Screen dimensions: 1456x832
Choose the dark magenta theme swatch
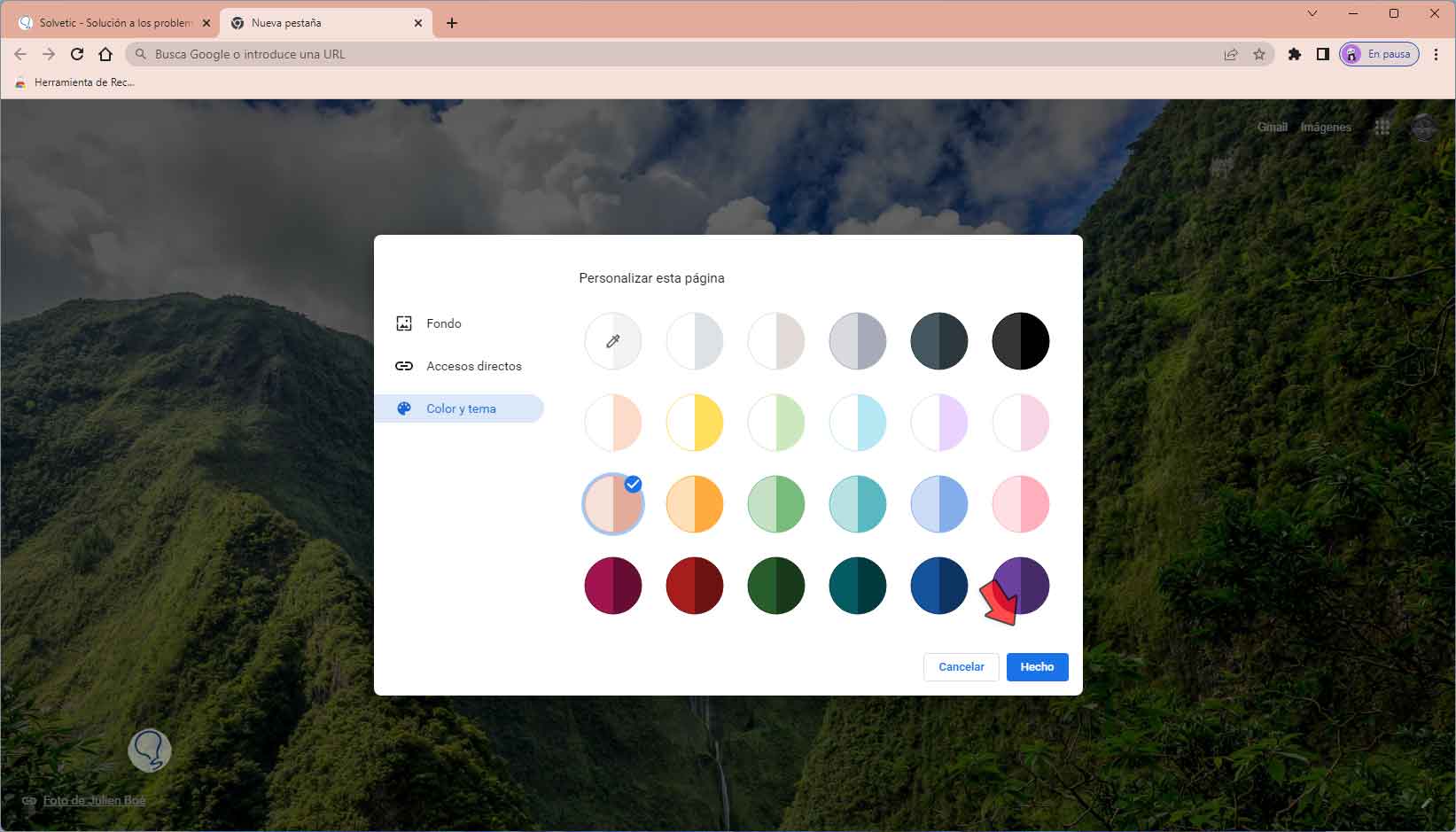tap(613, 586)
